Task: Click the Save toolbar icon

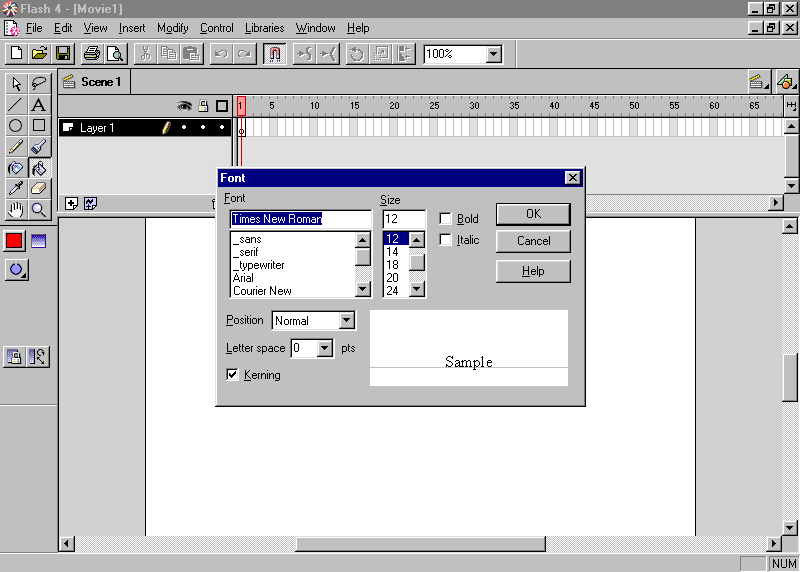Action: (63, 54)
